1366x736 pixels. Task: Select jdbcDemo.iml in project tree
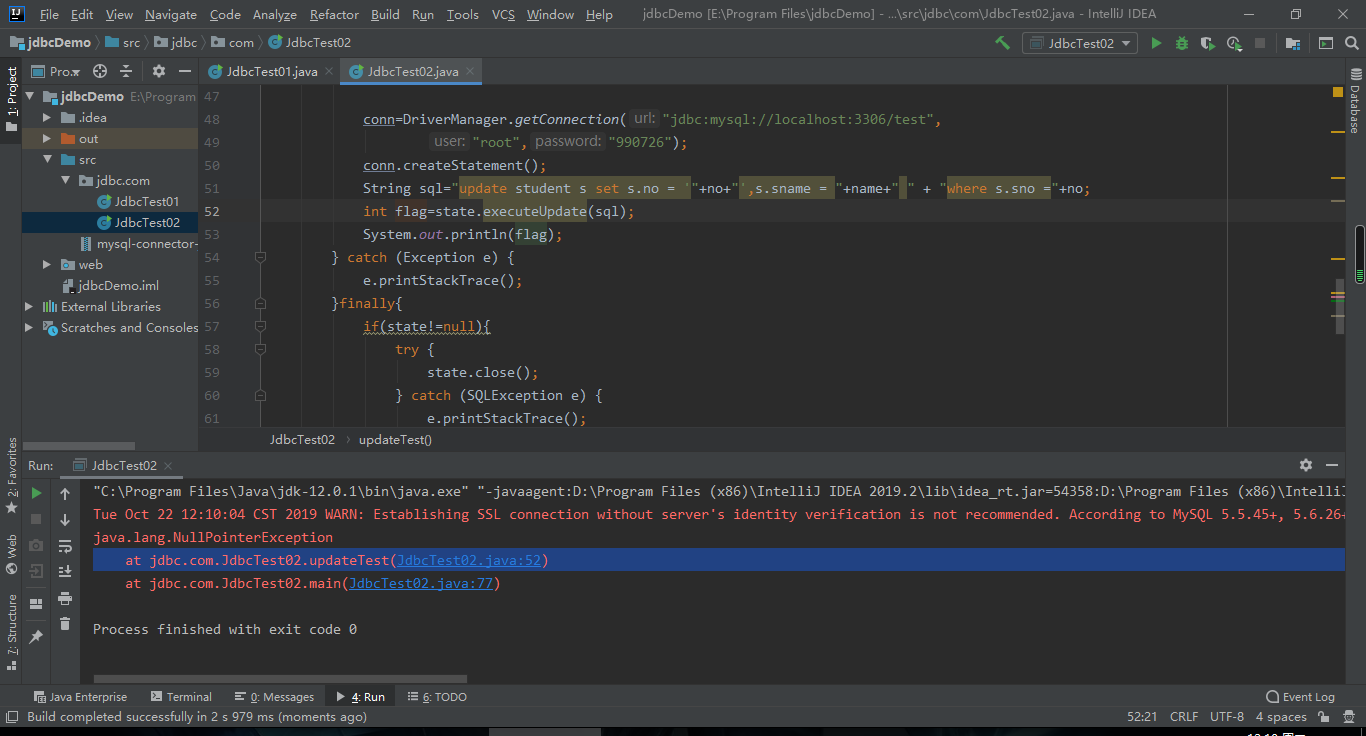(118, 286)
